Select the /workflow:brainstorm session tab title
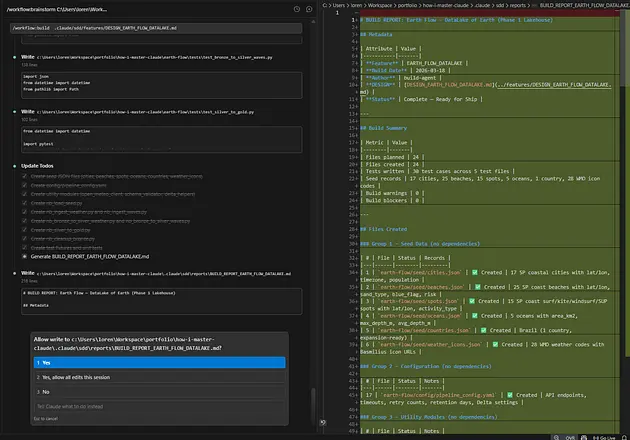630x440 pixels. pos(57,9)
